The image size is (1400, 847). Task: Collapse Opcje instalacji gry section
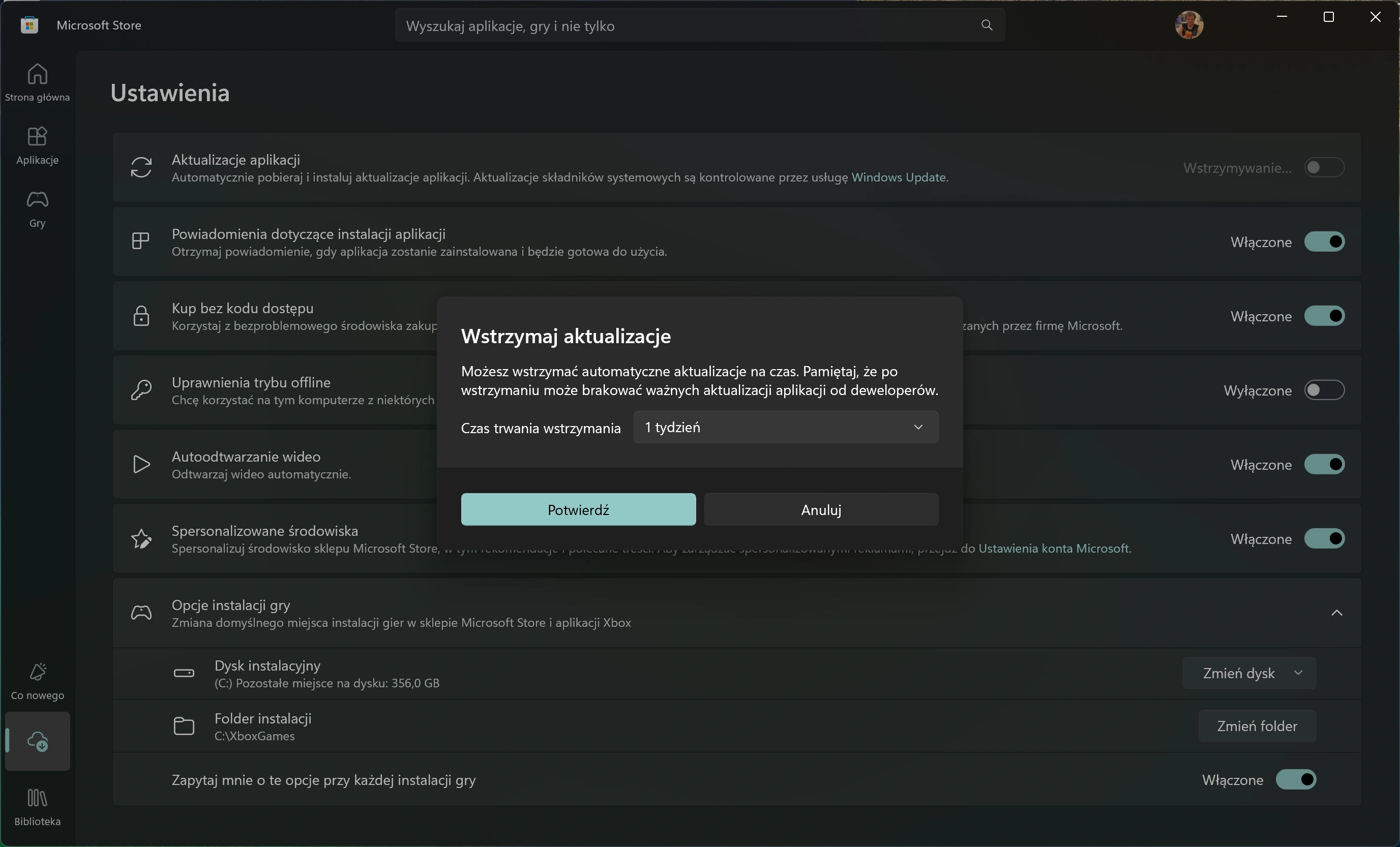coord(1337,613)
